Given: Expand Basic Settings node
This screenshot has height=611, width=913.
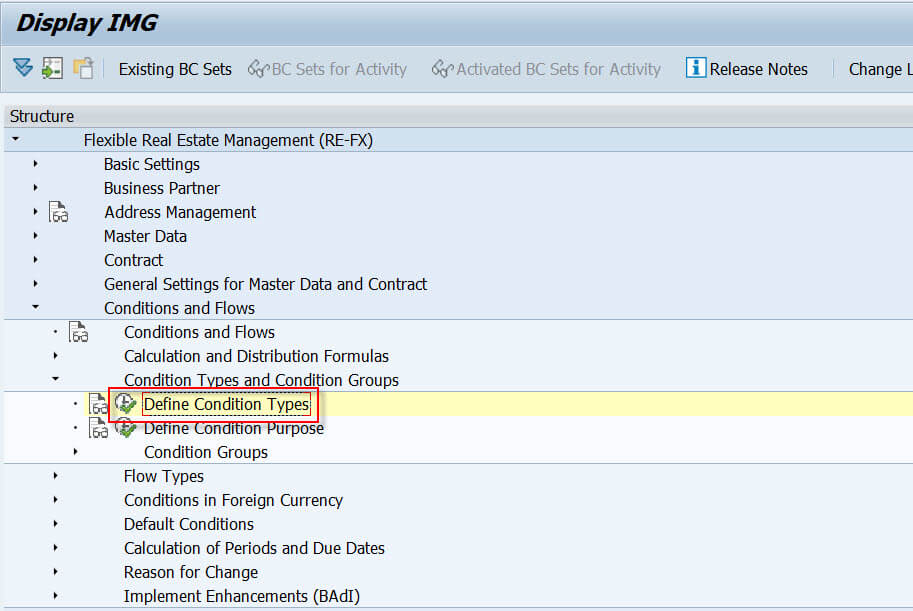Looking at the screenshot, I should (x=36, y=164).
